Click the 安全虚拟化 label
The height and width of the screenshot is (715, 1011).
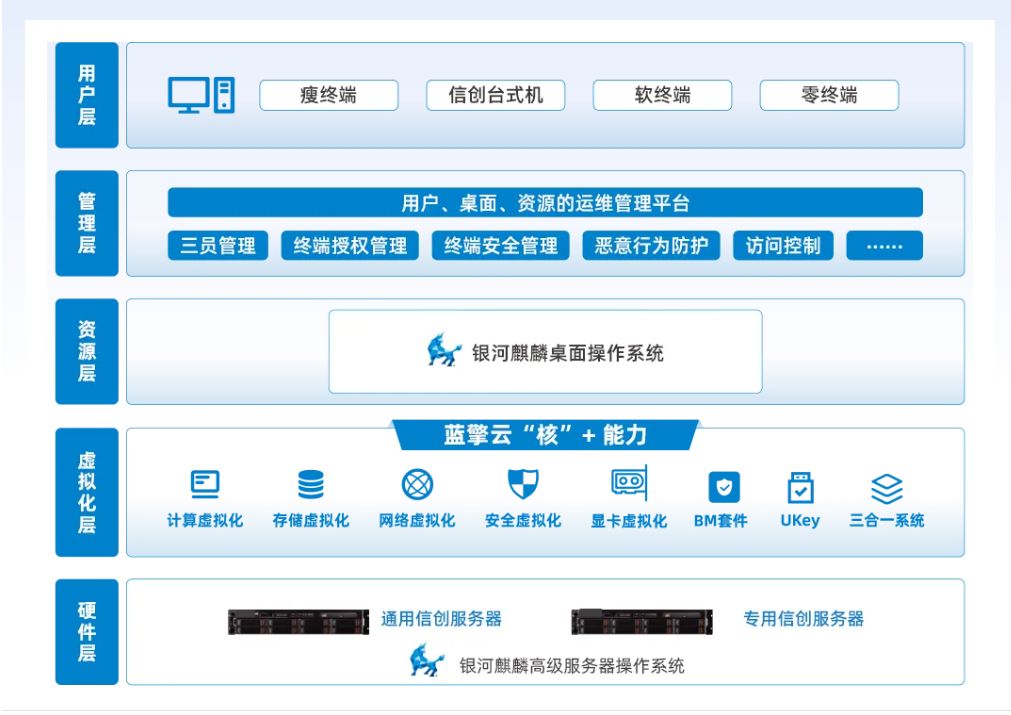(523, 520)
